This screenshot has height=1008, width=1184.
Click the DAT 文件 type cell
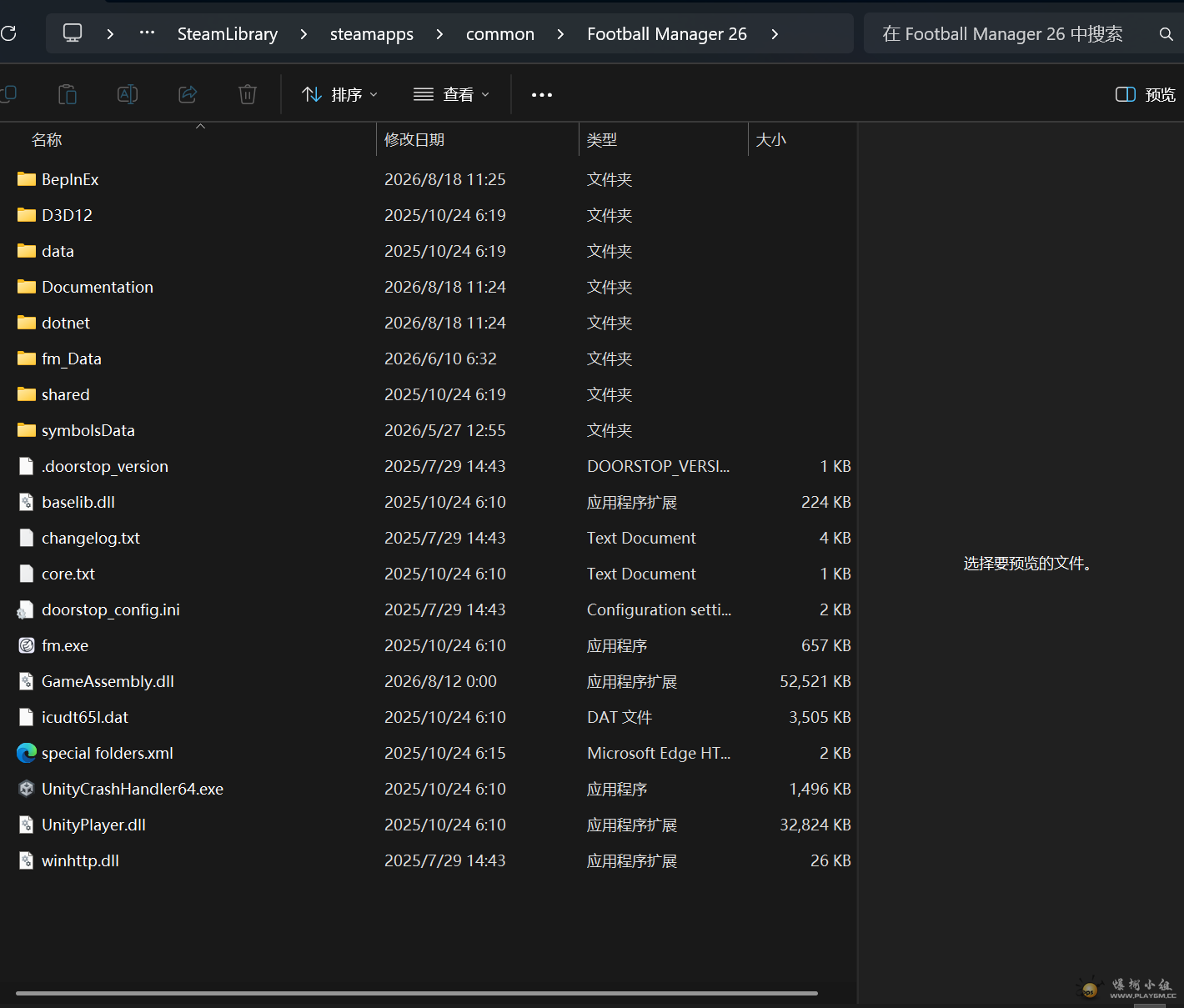pyautogui.click(x=620, y=717)
